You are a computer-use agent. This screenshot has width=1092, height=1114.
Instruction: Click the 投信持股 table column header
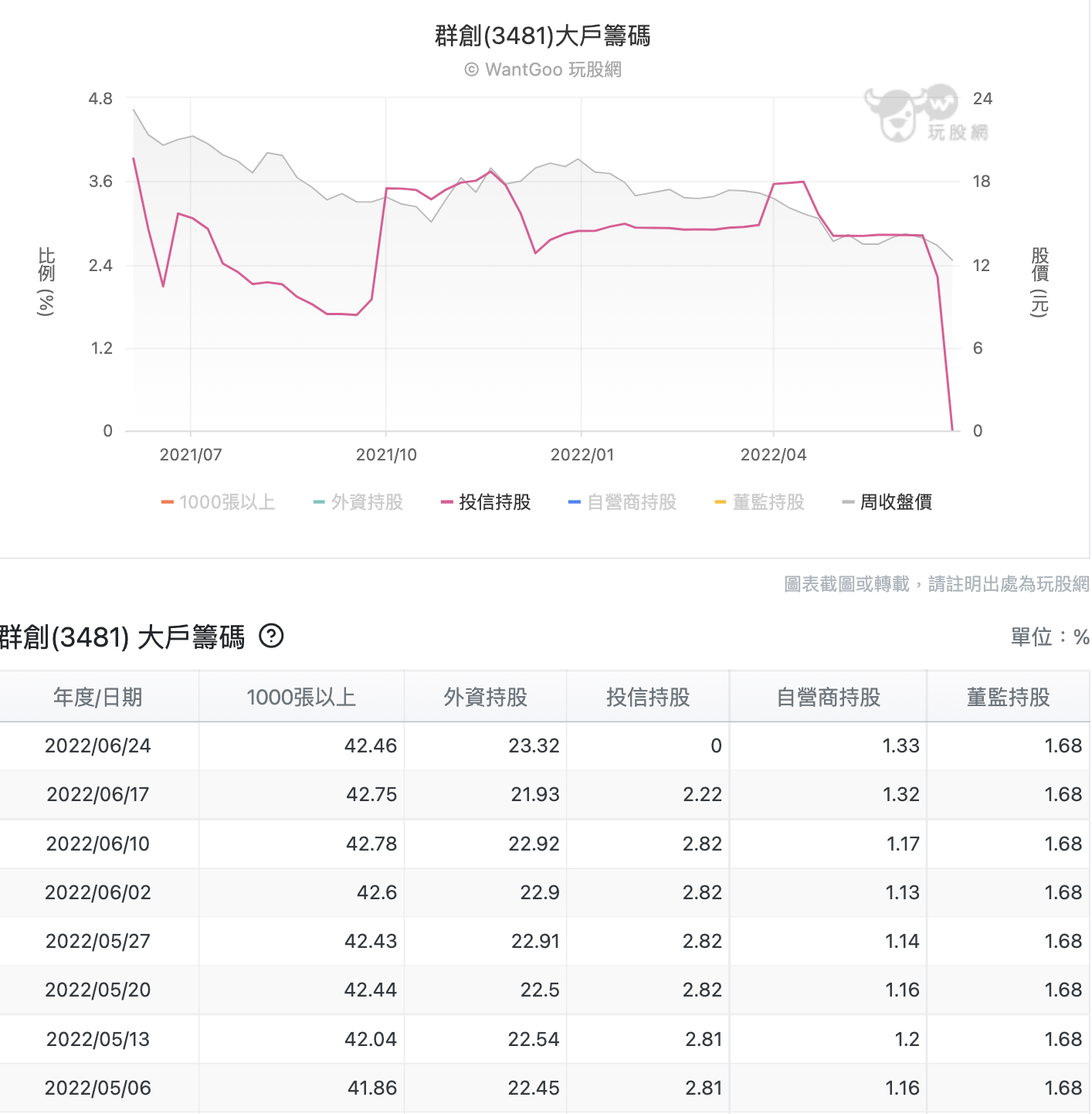tap(648, 698)
